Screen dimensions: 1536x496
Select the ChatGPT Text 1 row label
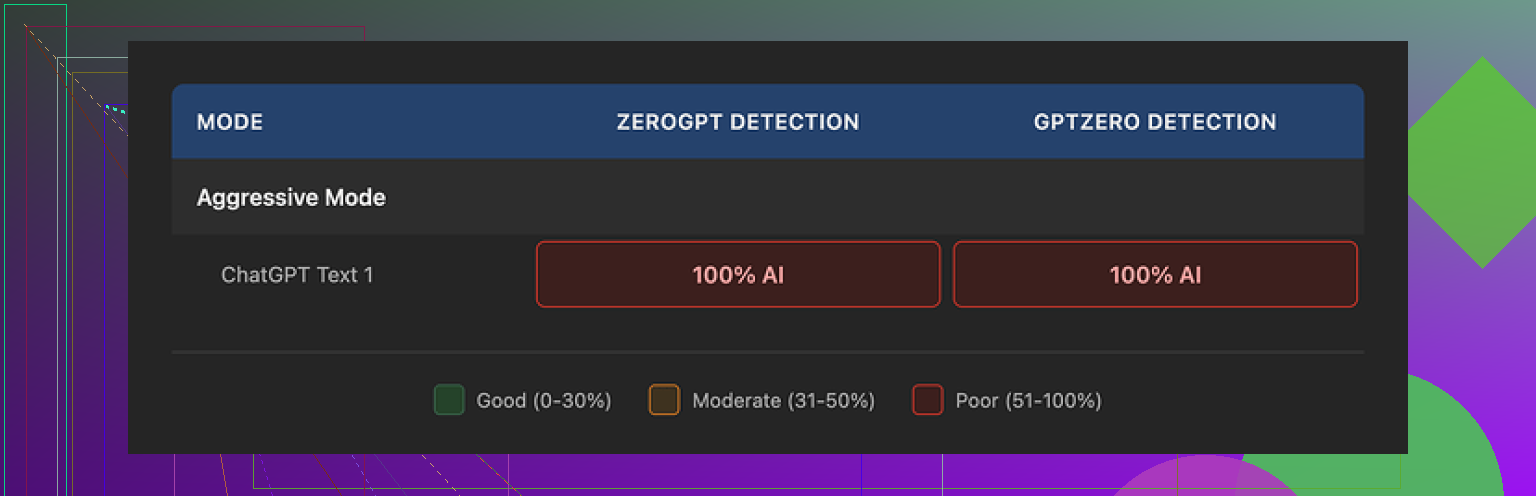tap(297, 275)
